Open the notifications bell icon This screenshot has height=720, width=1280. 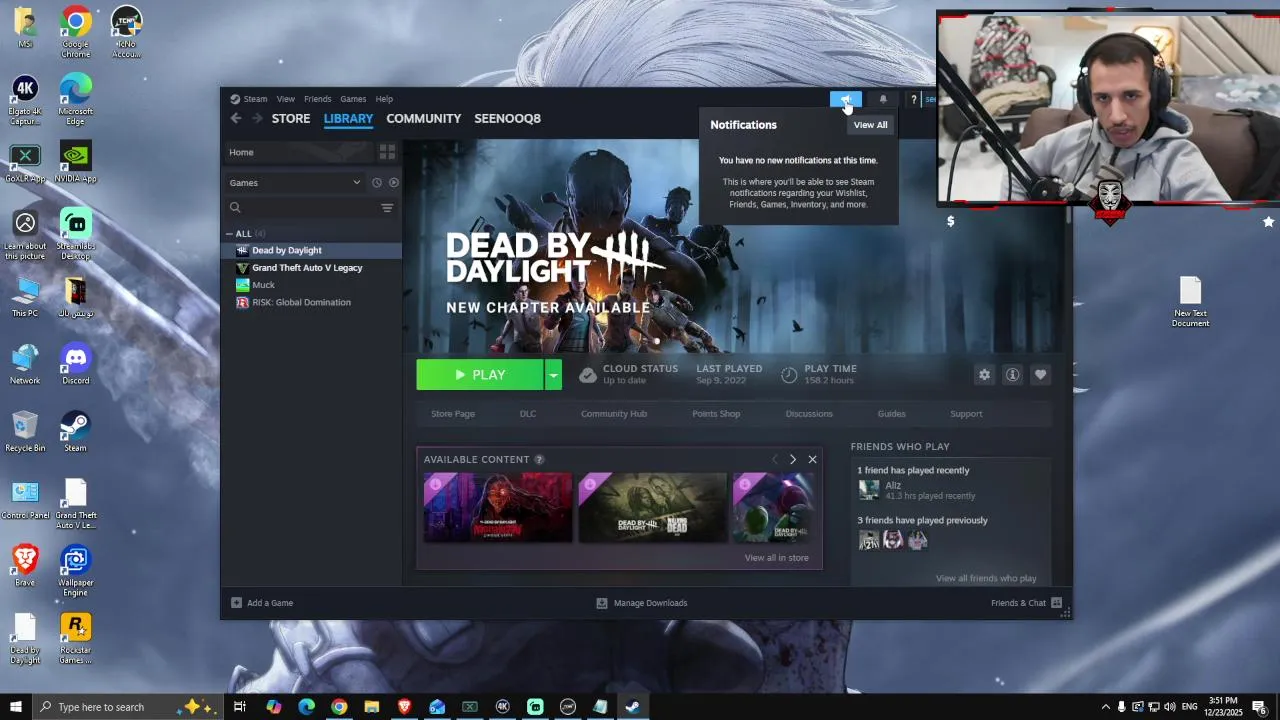tap(882, 99)
